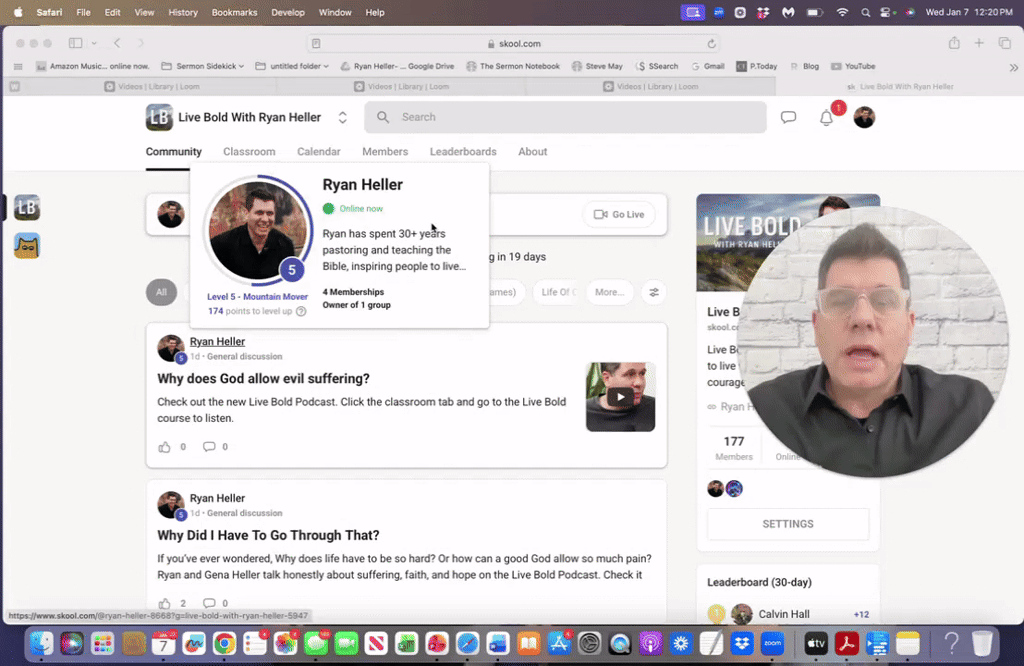
Task: Open the Develop menu
Action: coord(287,12)
